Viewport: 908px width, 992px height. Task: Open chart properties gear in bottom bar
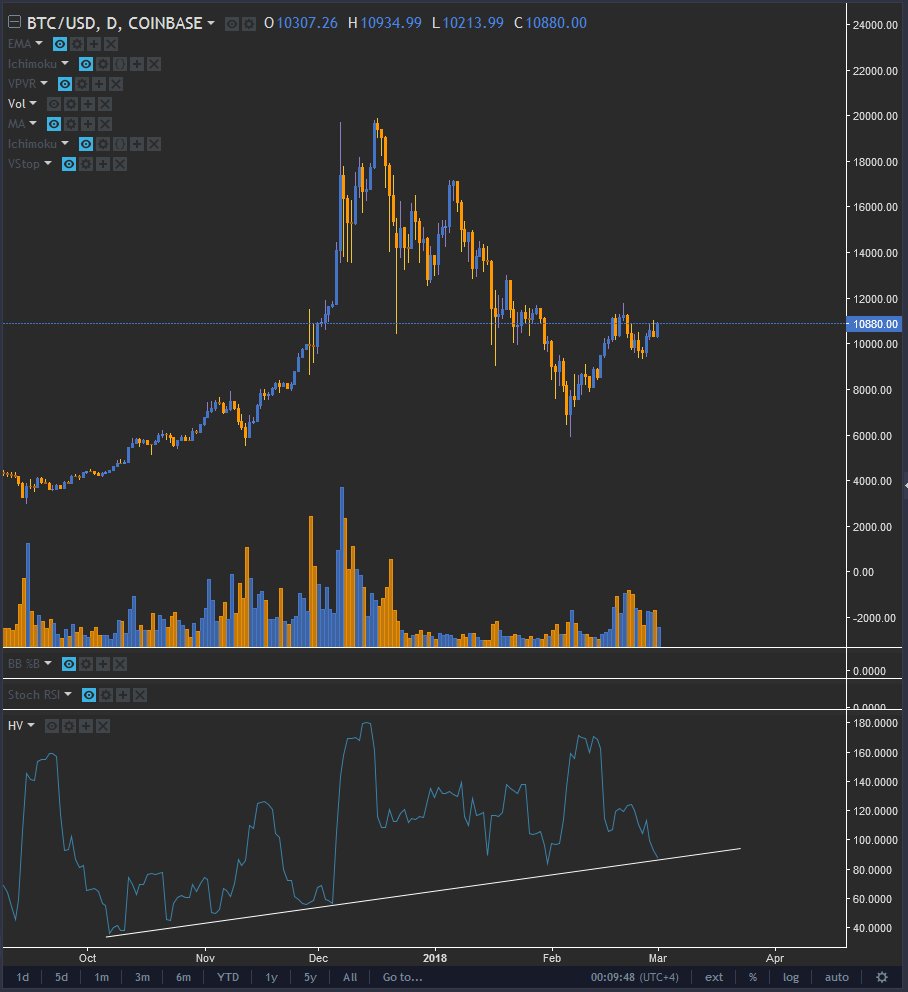coord(882,977)
